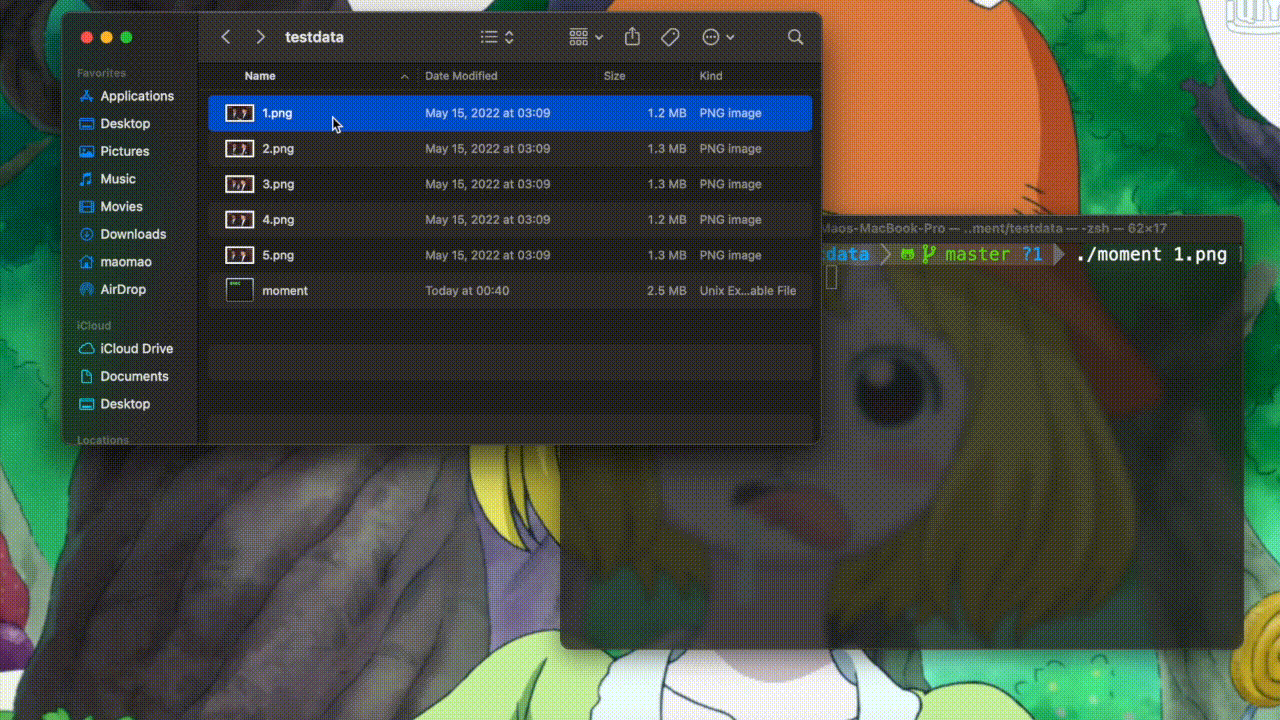This screenshot has width=1280, height=720.
Task: Click the Documents sidebar icon
Action: coord(87,377)
